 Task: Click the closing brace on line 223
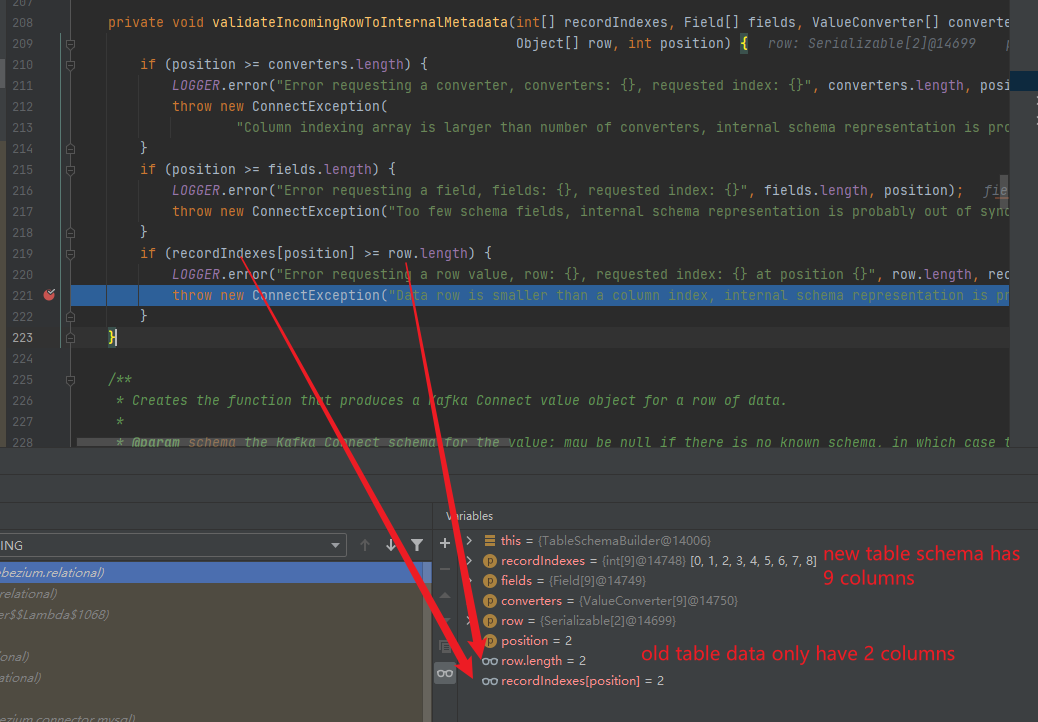point(112,338)
